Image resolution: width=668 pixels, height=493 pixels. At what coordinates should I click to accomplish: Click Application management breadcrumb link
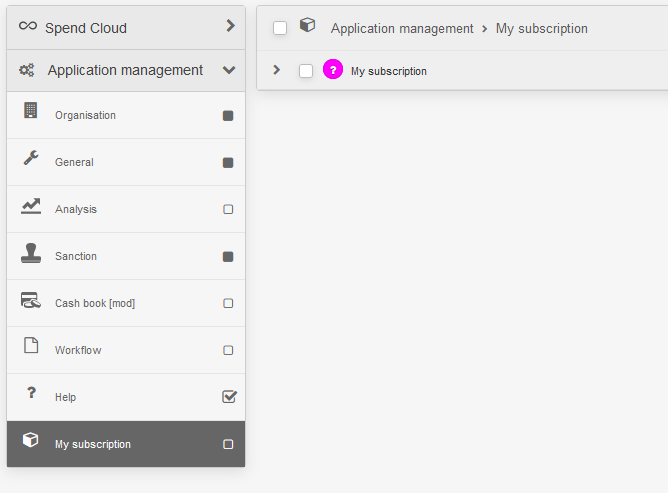[402, 29]
